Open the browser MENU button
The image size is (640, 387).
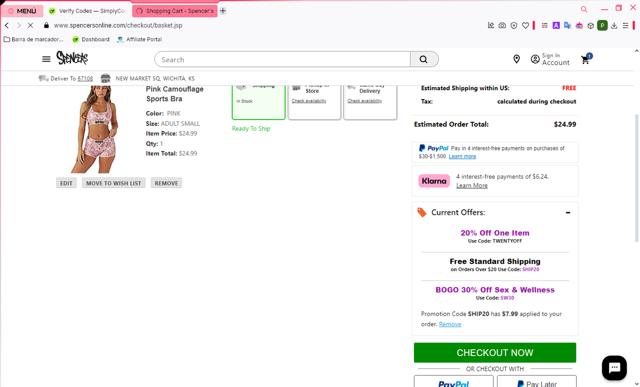pos(22,11)
